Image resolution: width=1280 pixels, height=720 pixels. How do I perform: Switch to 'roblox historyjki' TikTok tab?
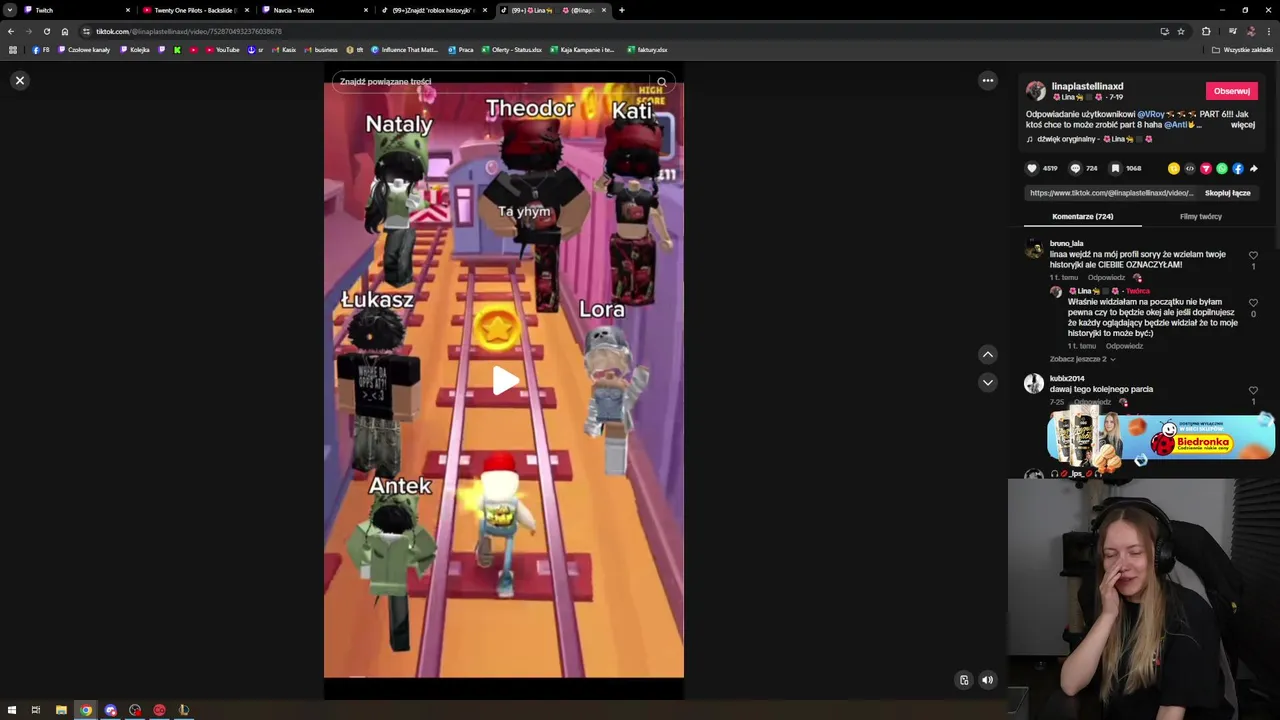(x=433, y=10)
